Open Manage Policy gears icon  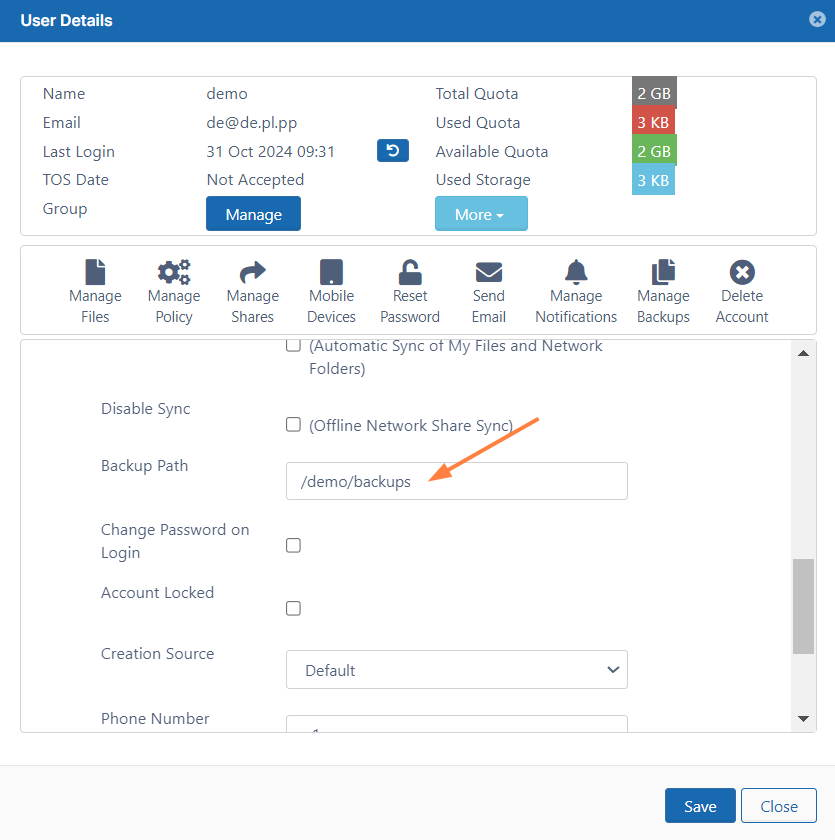pos(174,272)
